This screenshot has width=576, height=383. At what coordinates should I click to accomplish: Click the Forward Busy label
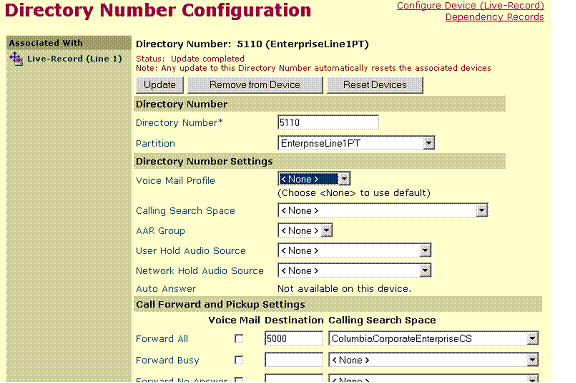tap(167, 360)
